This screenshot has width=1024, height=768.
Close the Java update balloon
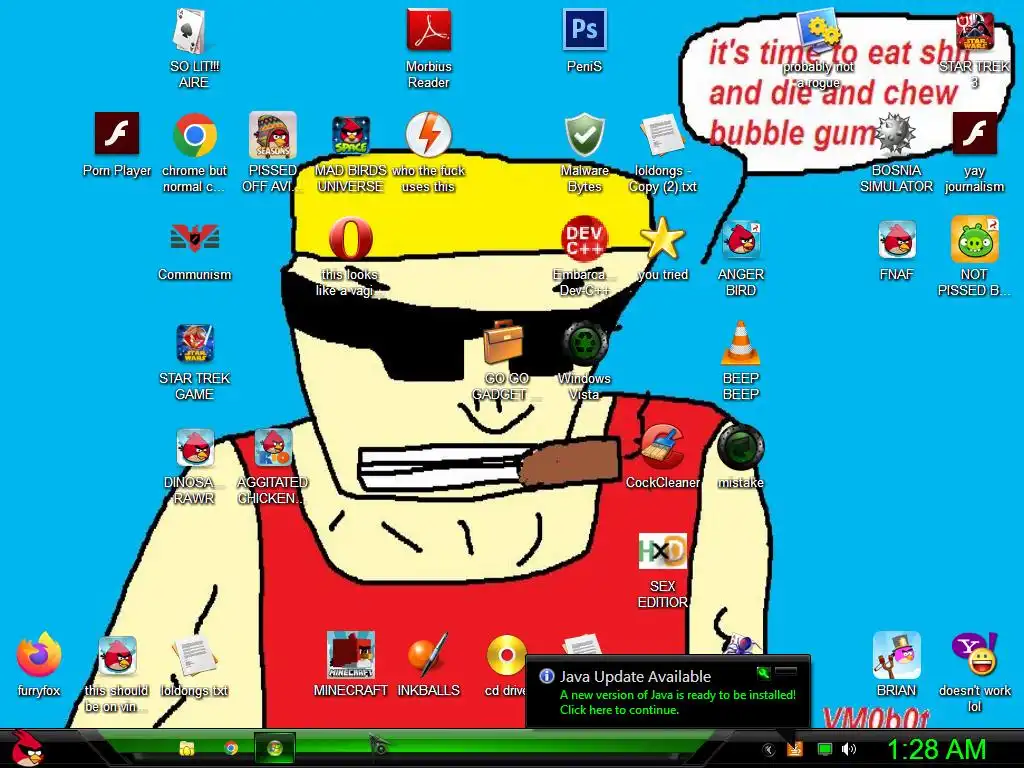pos(786,671)
